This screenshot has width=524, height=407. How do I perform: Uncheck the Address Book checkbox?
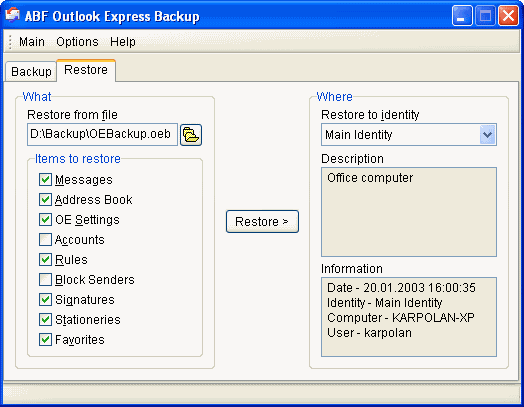click(x=45, y=199)
